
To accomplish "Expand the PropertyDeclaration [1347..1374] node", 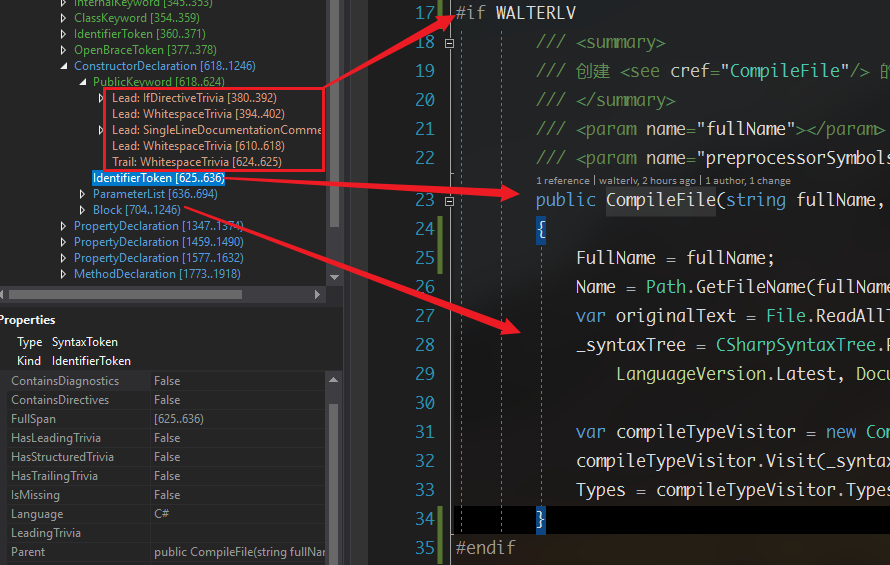I will click(63, 226).
